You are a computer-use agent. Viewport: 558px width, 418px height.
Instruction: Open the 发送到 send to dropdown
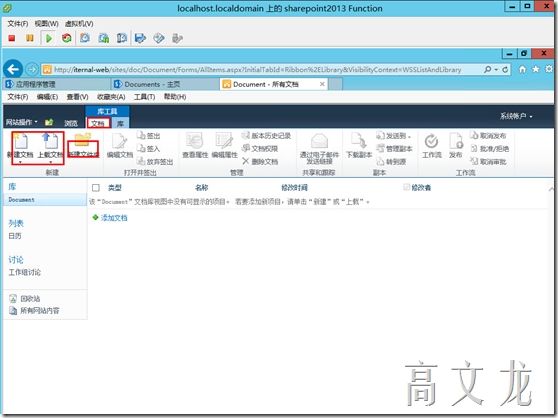394,136
